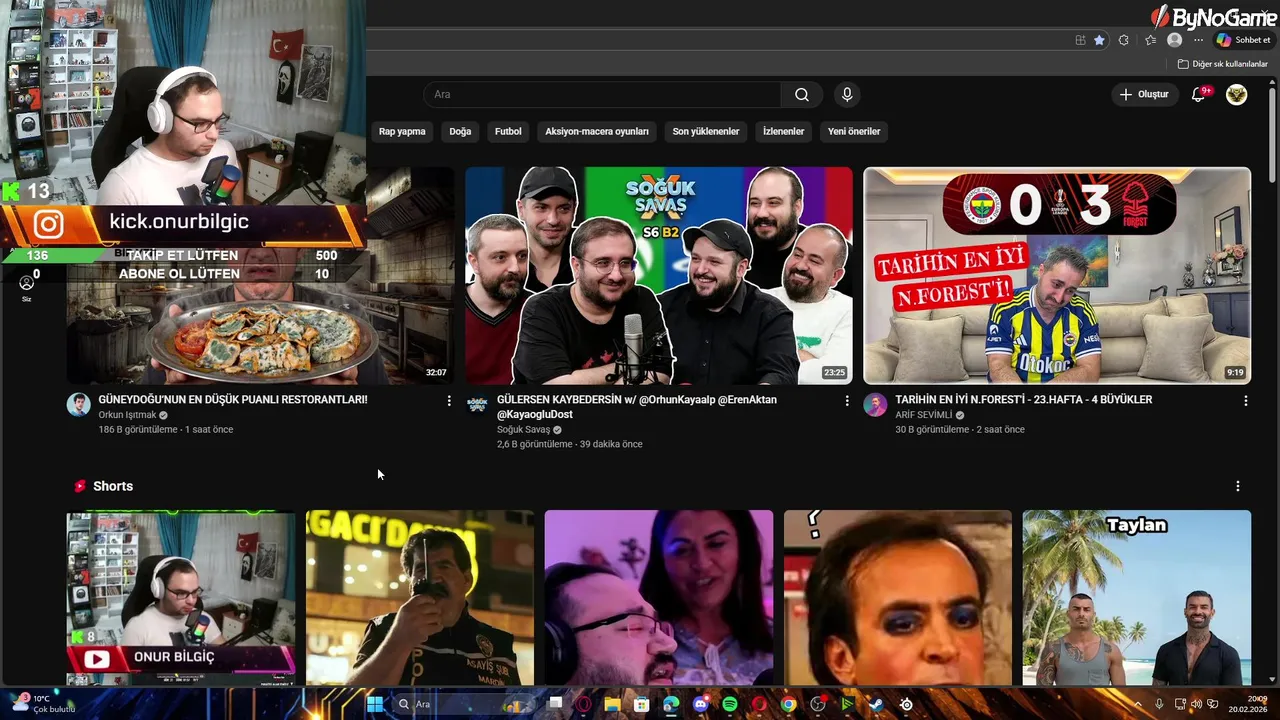The image size is (1280, 720).
Task: Click the address bar app-install icon
Action: point(1080,40)
